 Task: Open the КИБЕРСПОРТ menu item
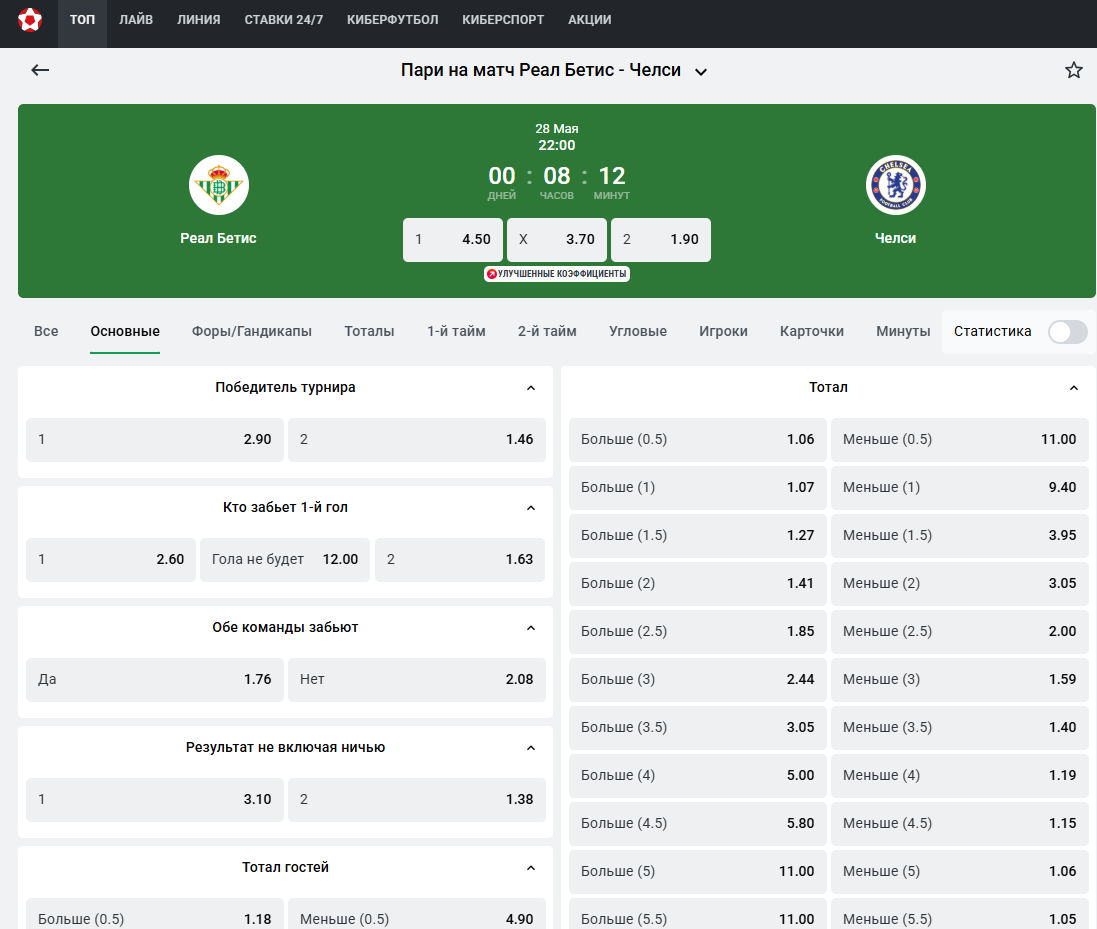503,20
